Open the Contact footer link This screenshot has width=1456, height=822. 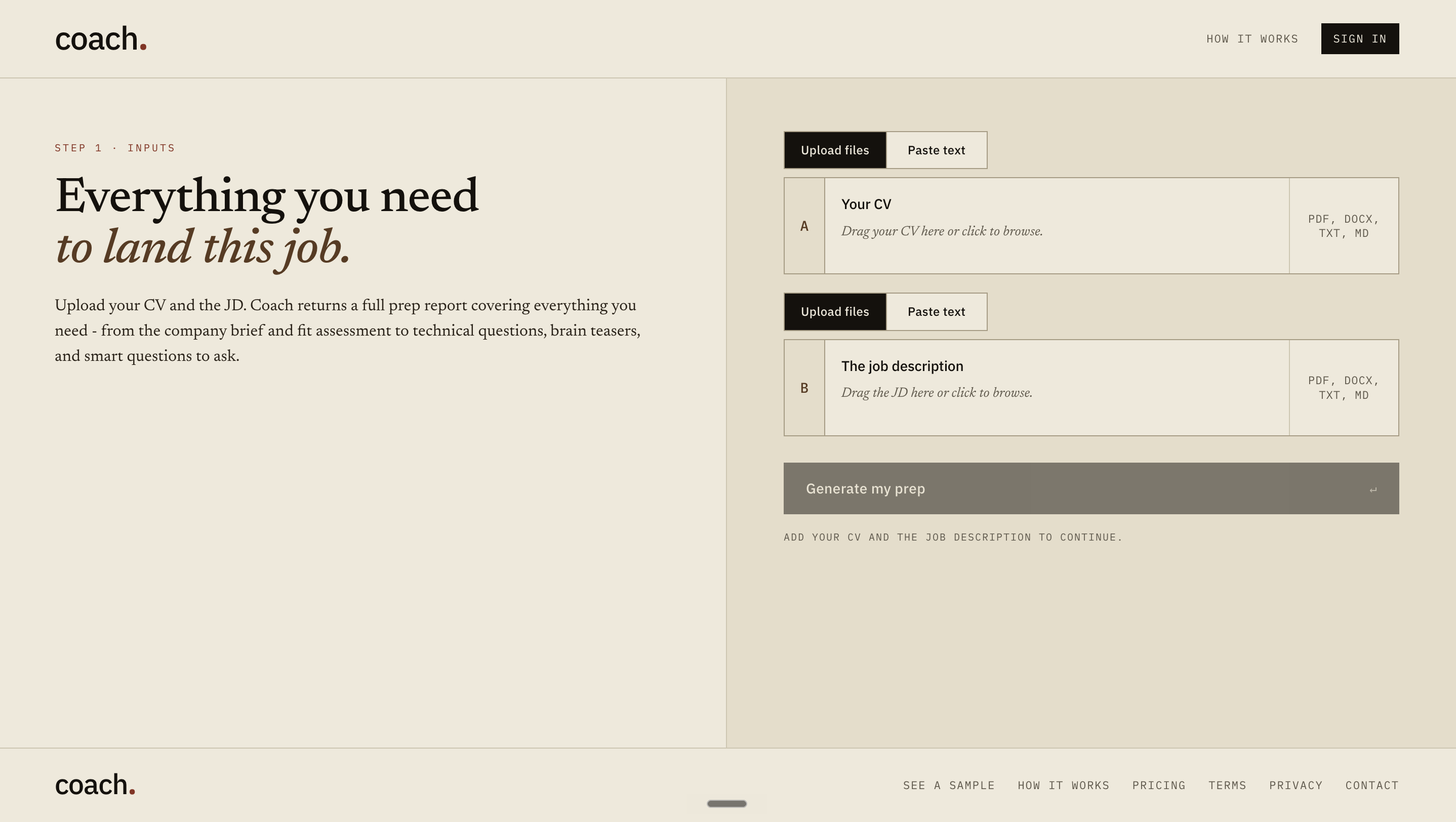point(1372,785)
